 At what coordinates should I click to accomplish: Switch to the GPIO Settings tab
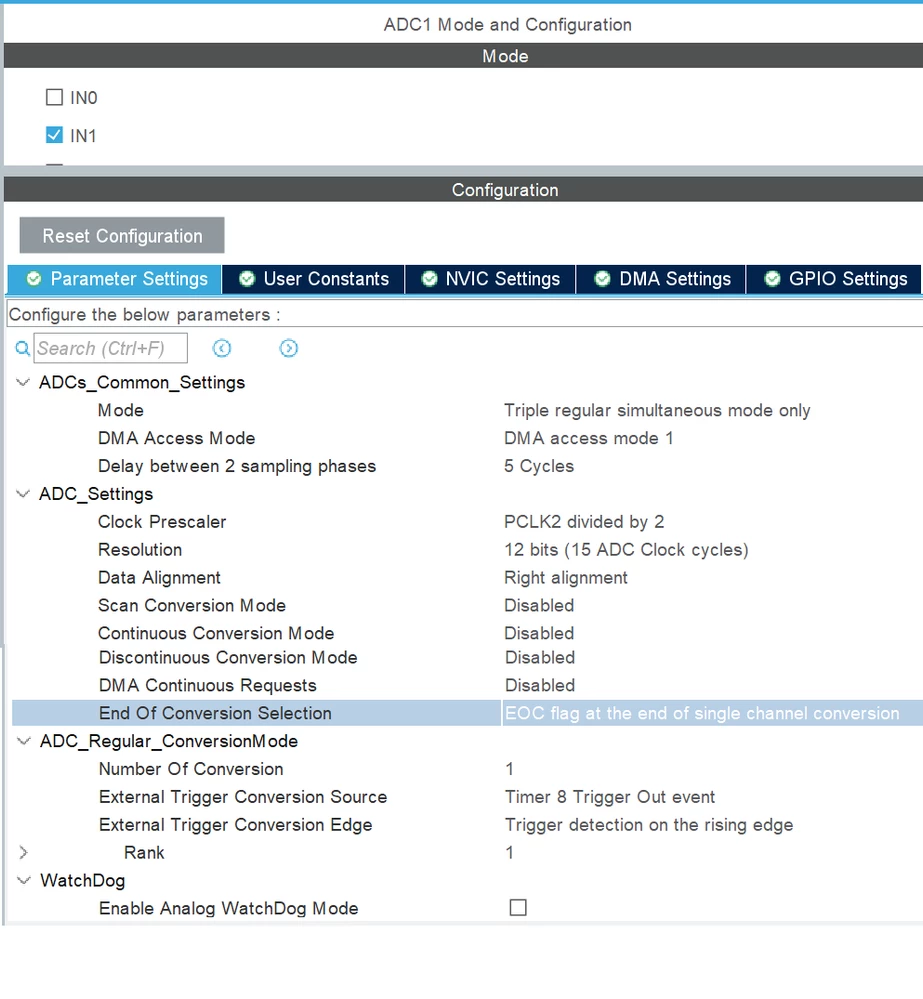(x=834, y=279)
